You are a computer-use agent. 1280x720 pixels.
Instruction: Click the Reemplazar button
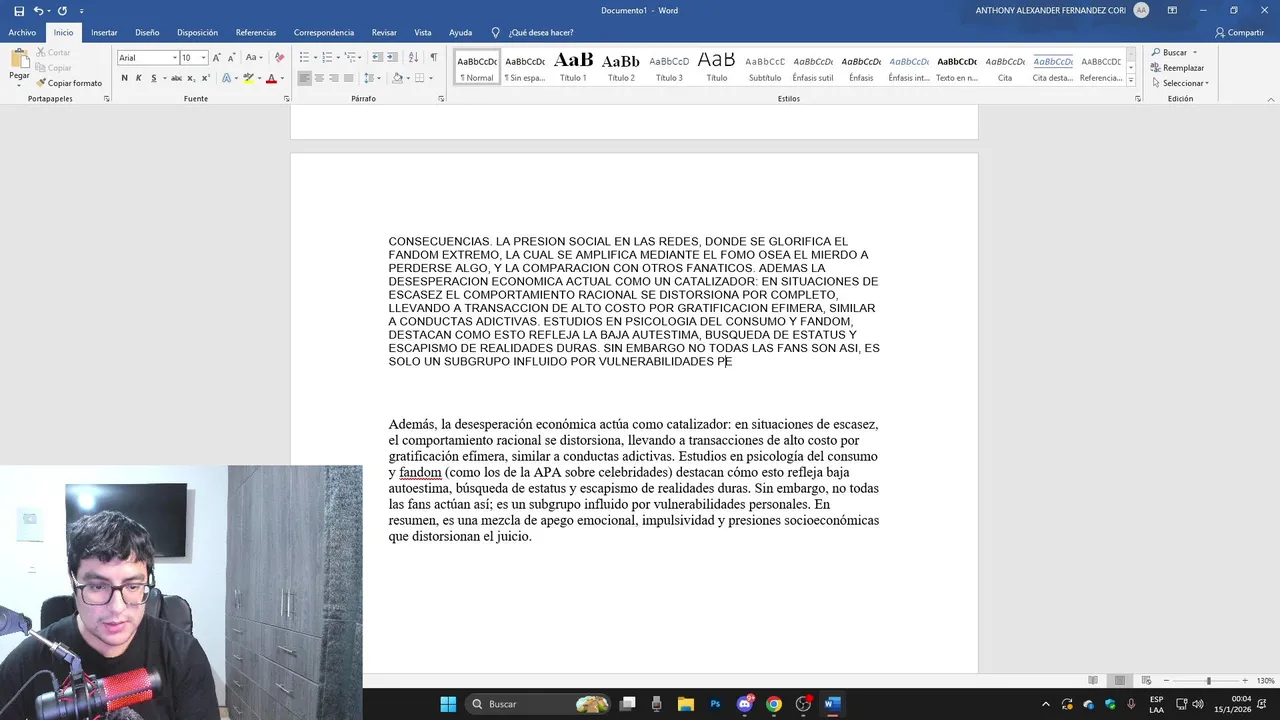click(x=1177, y=68)
